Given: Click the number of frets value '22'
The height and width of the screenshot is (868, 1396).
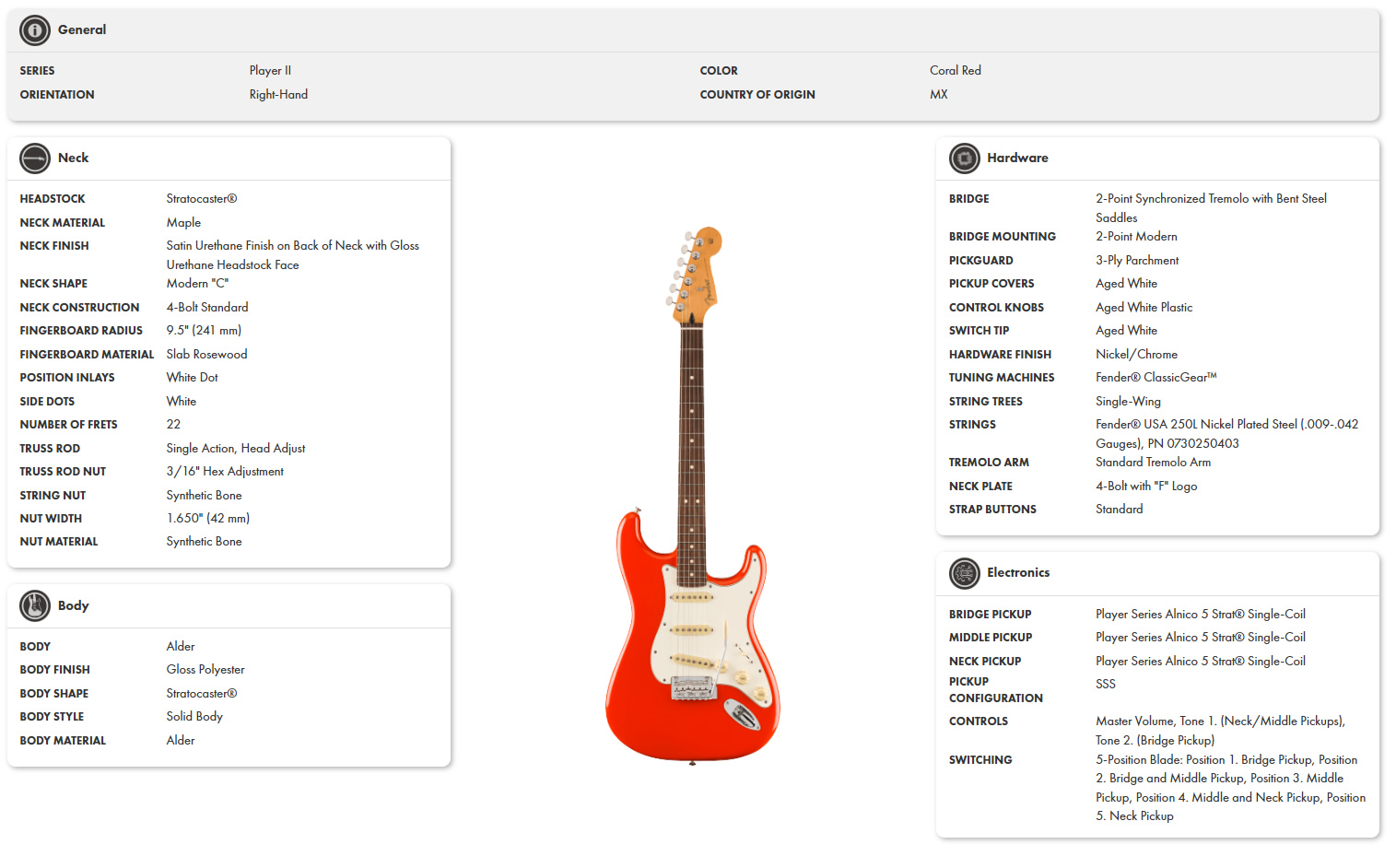Looking at the screenshot, I should coord(173,424).
